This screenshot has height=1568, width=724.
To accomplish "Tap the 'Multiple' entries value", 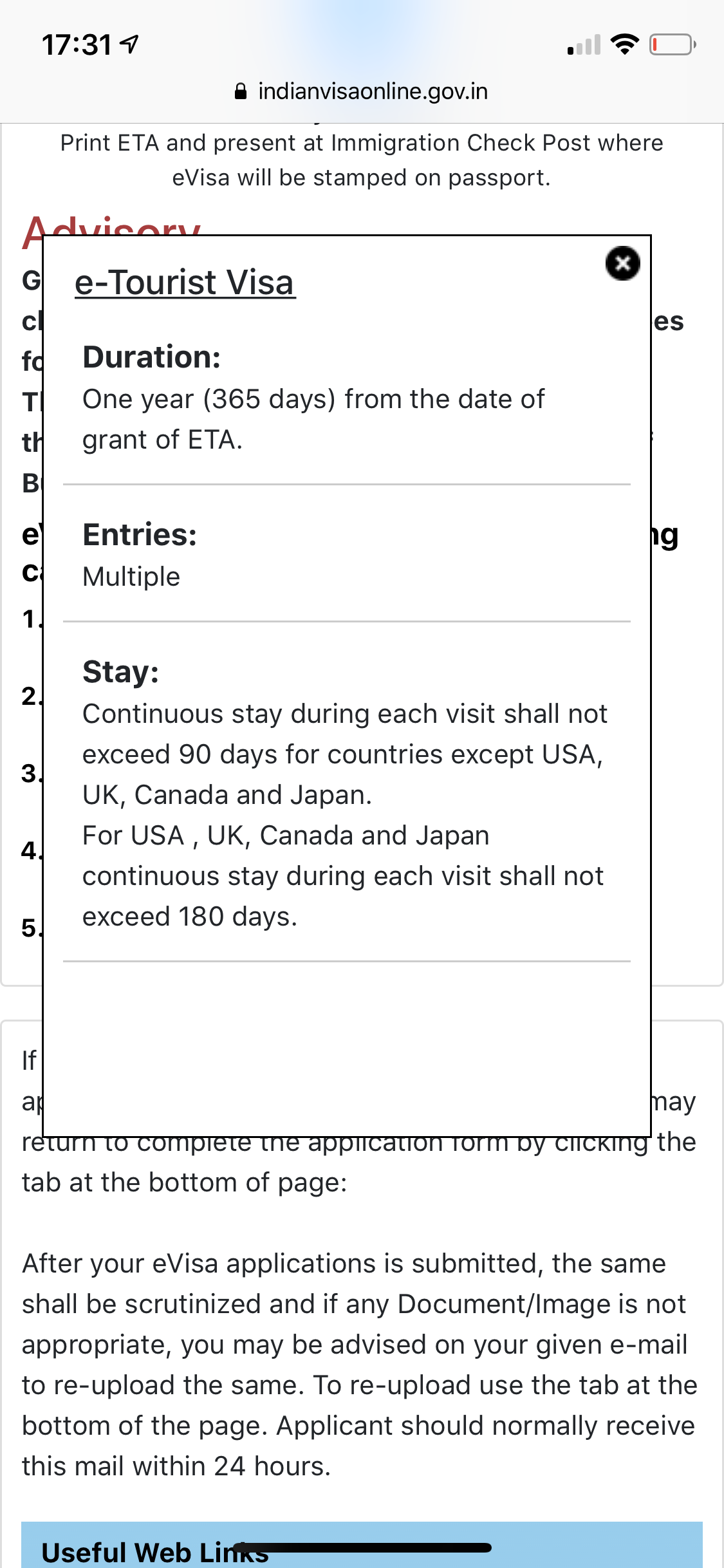I will point(131,577).
